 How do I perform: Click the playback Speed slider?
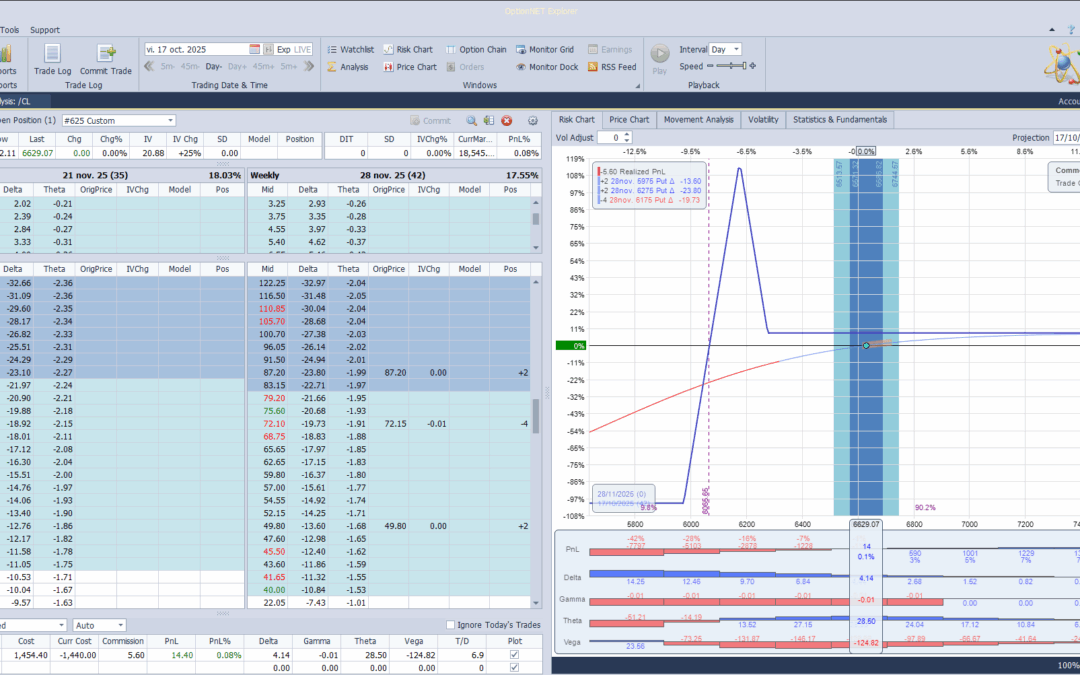(729, 67)
